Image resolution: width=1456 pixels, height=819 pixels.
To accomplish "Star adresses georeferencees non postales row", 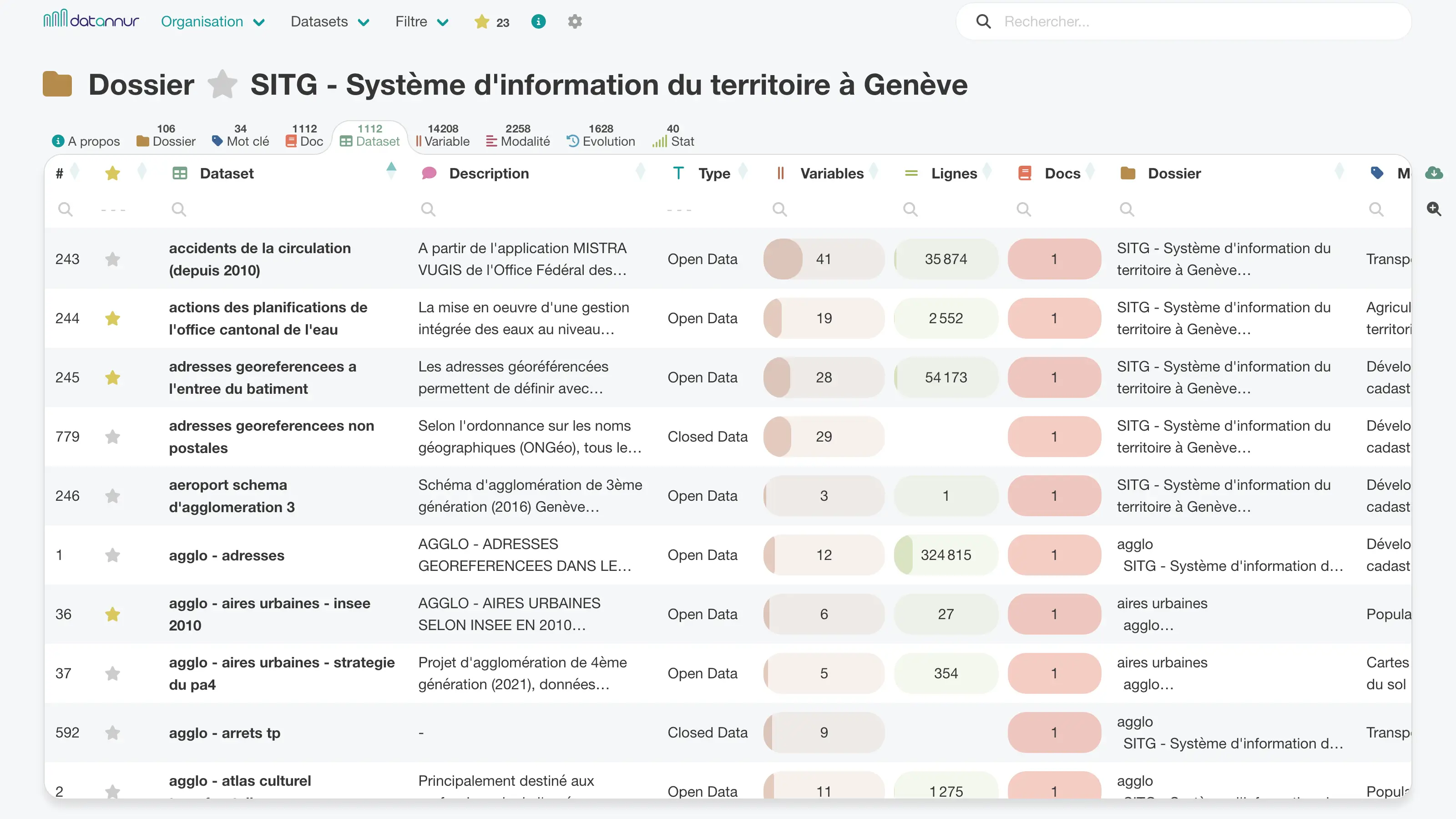I will point(112,437).
